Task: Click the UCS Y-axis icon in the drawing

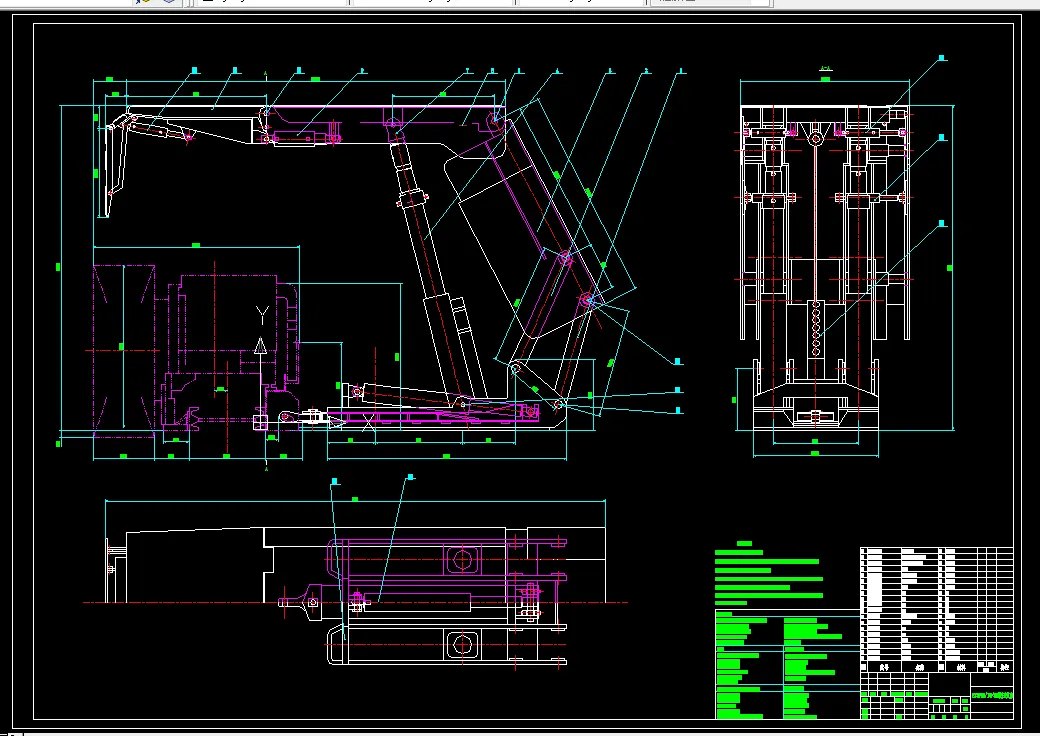Action: tap(261, 367)
